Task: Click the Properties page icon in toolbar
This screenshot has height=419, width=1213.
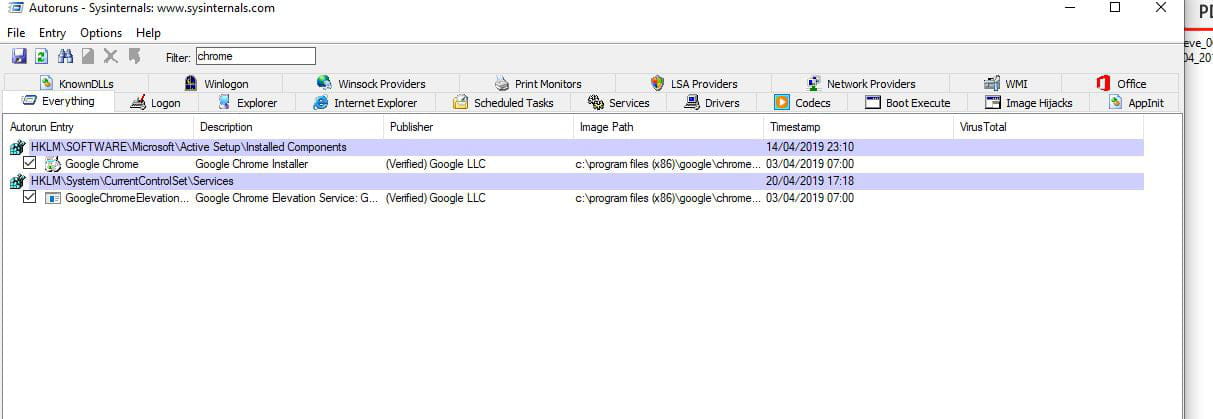Action: pos(88,56)
